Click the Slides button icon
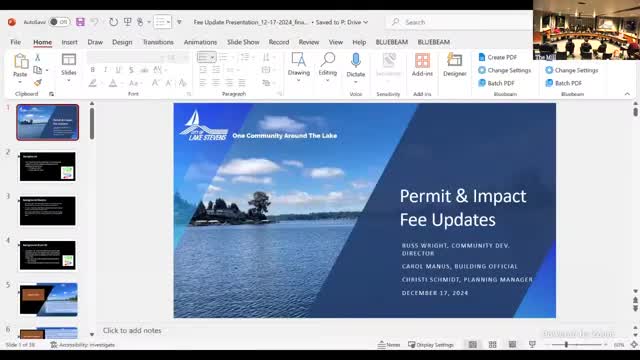The height and width of the screenshot is (360, 640). (x=69, y=60)
